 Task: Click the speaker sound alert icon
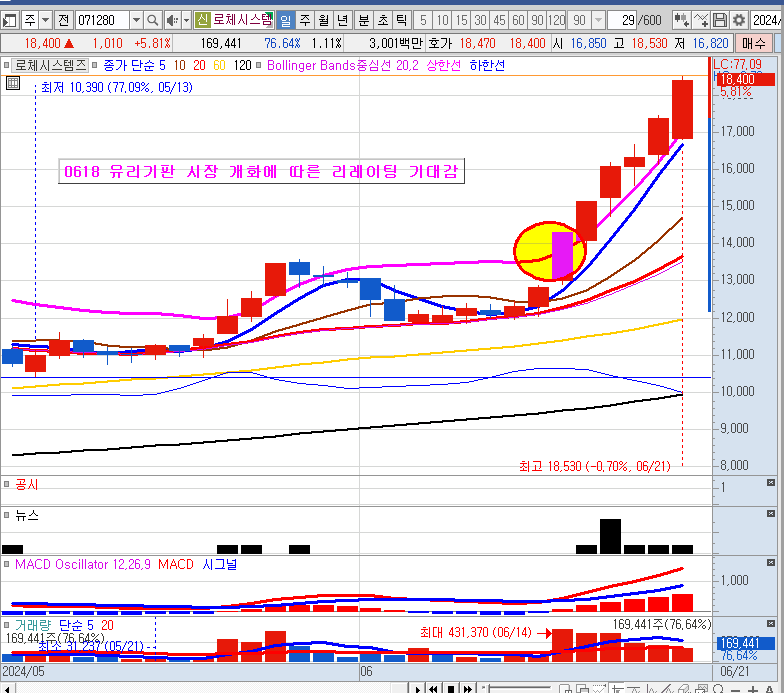pyautogui.click(x=171, y=20)
